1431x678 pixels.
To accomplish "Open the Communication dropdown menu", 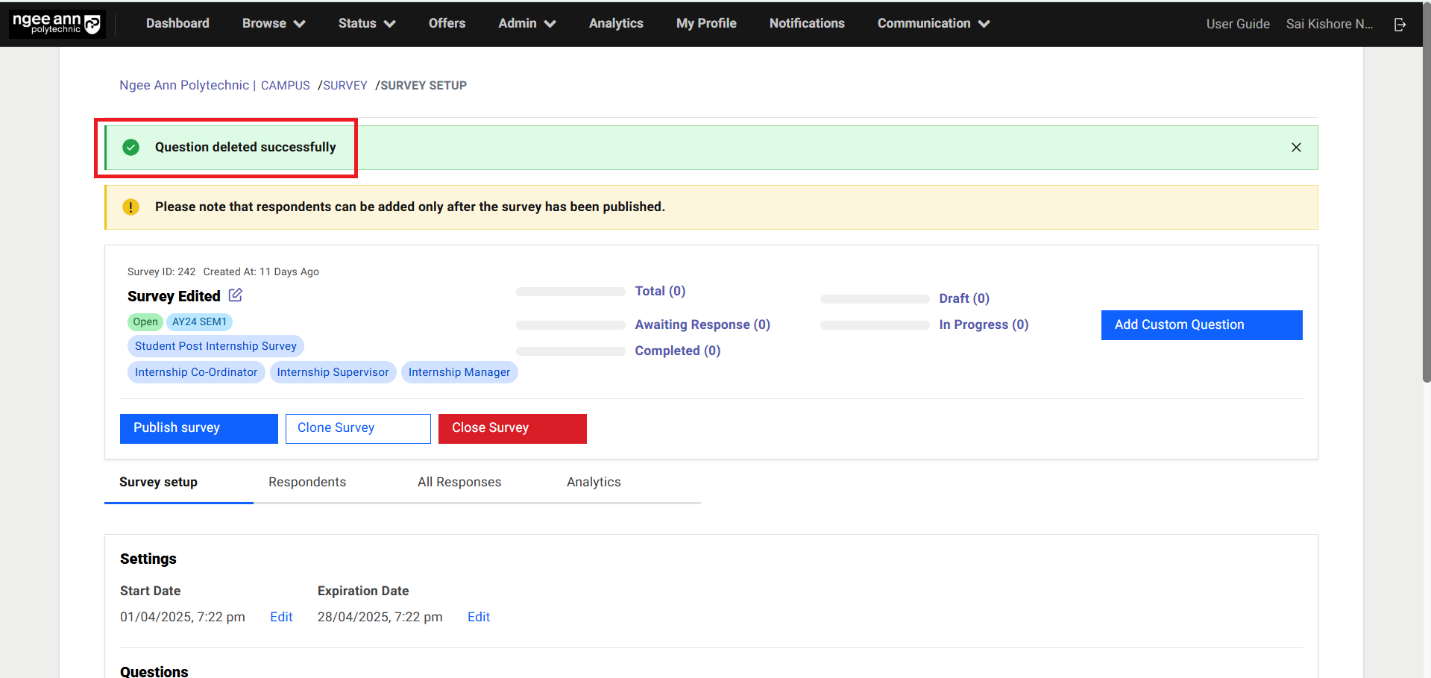I will (x=933, y=23).
